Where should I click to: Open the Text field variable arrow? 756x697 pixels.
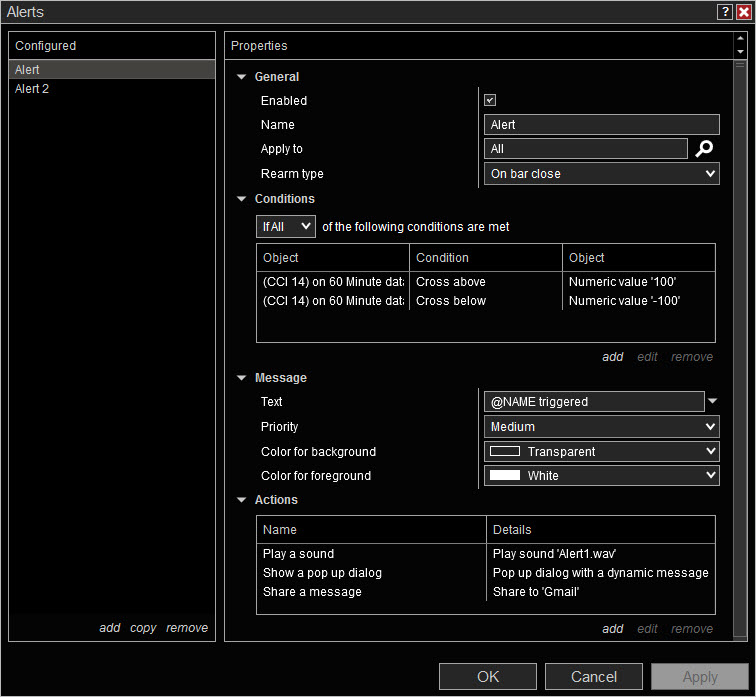coord(712,401)
